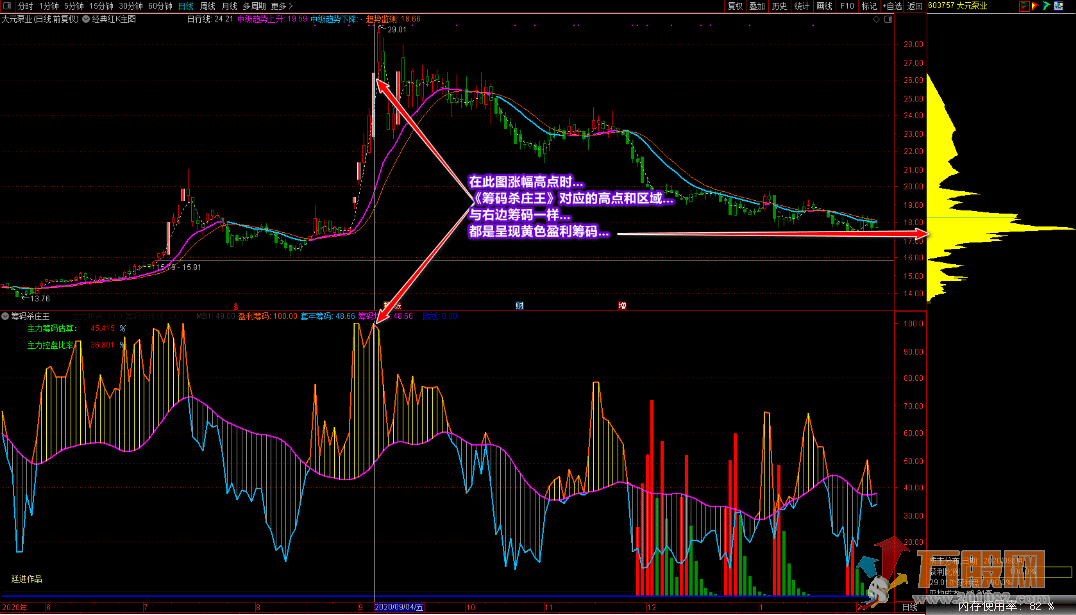Viewport: 1076px width, 615px height.
Task: Open the 历史 history button
Action: [x=779, y=5]
